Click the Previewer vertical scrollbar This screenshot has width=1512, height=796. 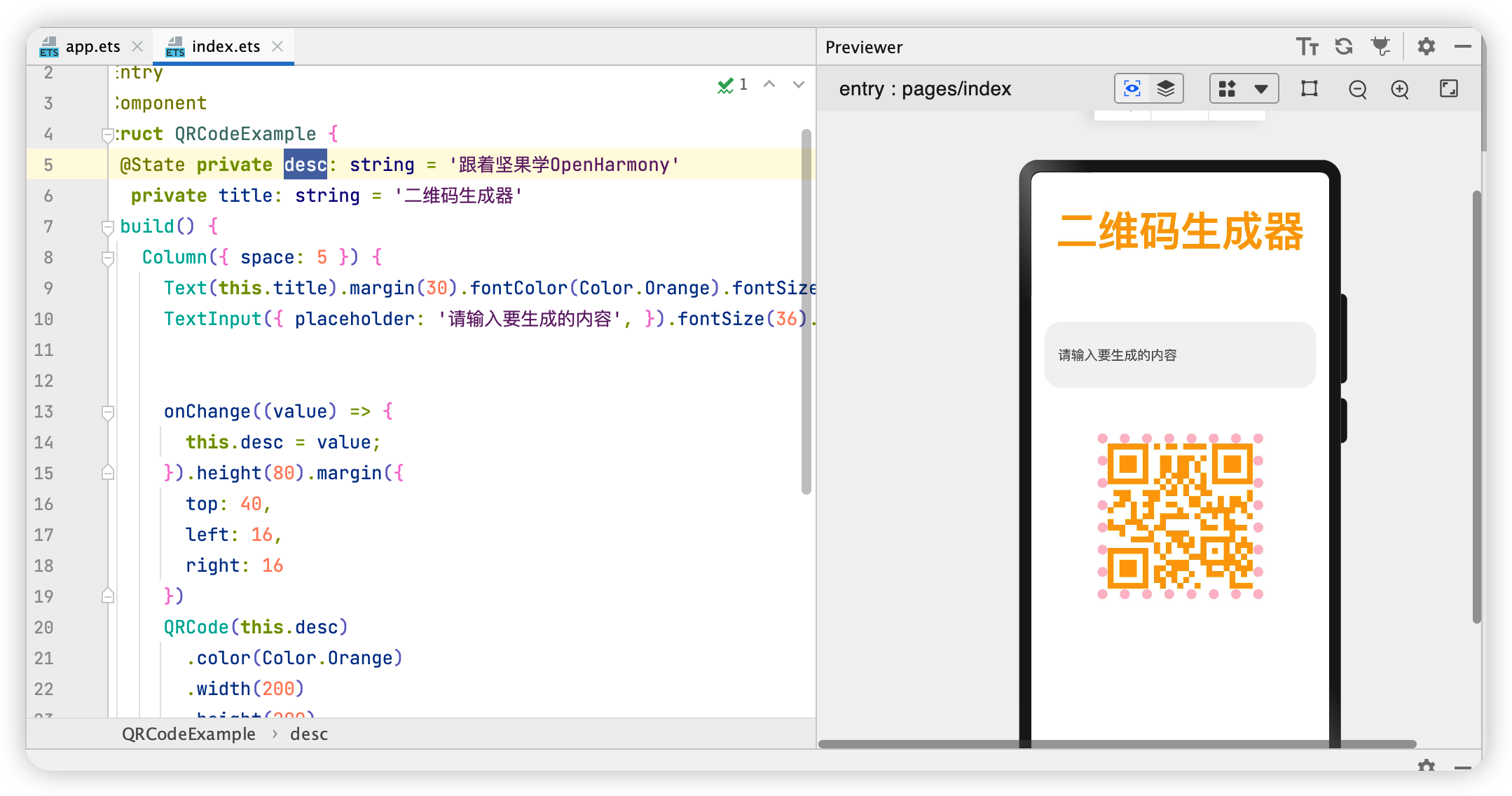1476,406
